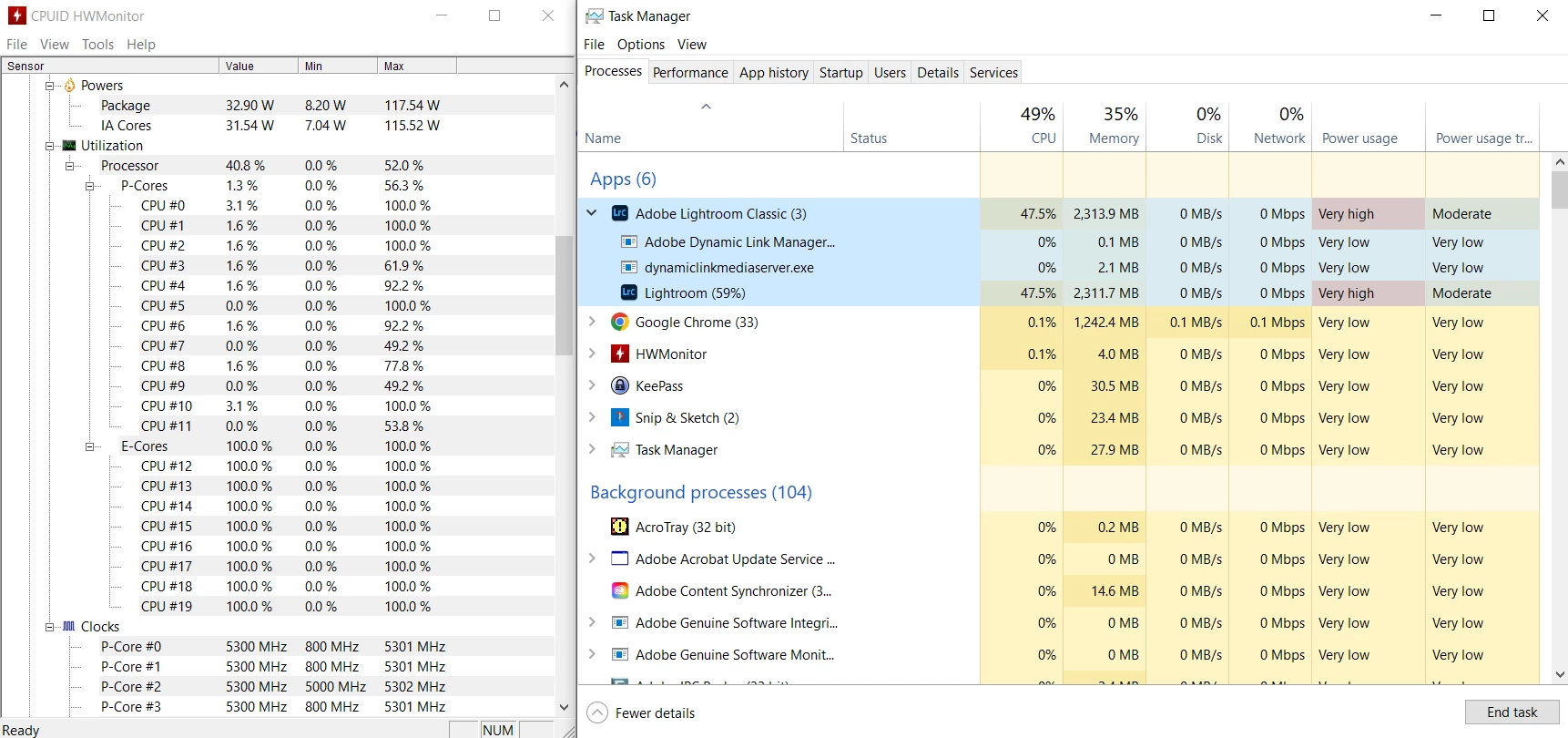1568x738 pixels.
Task: Click the Google Chrome icon in process list
Action: (620, 322)
